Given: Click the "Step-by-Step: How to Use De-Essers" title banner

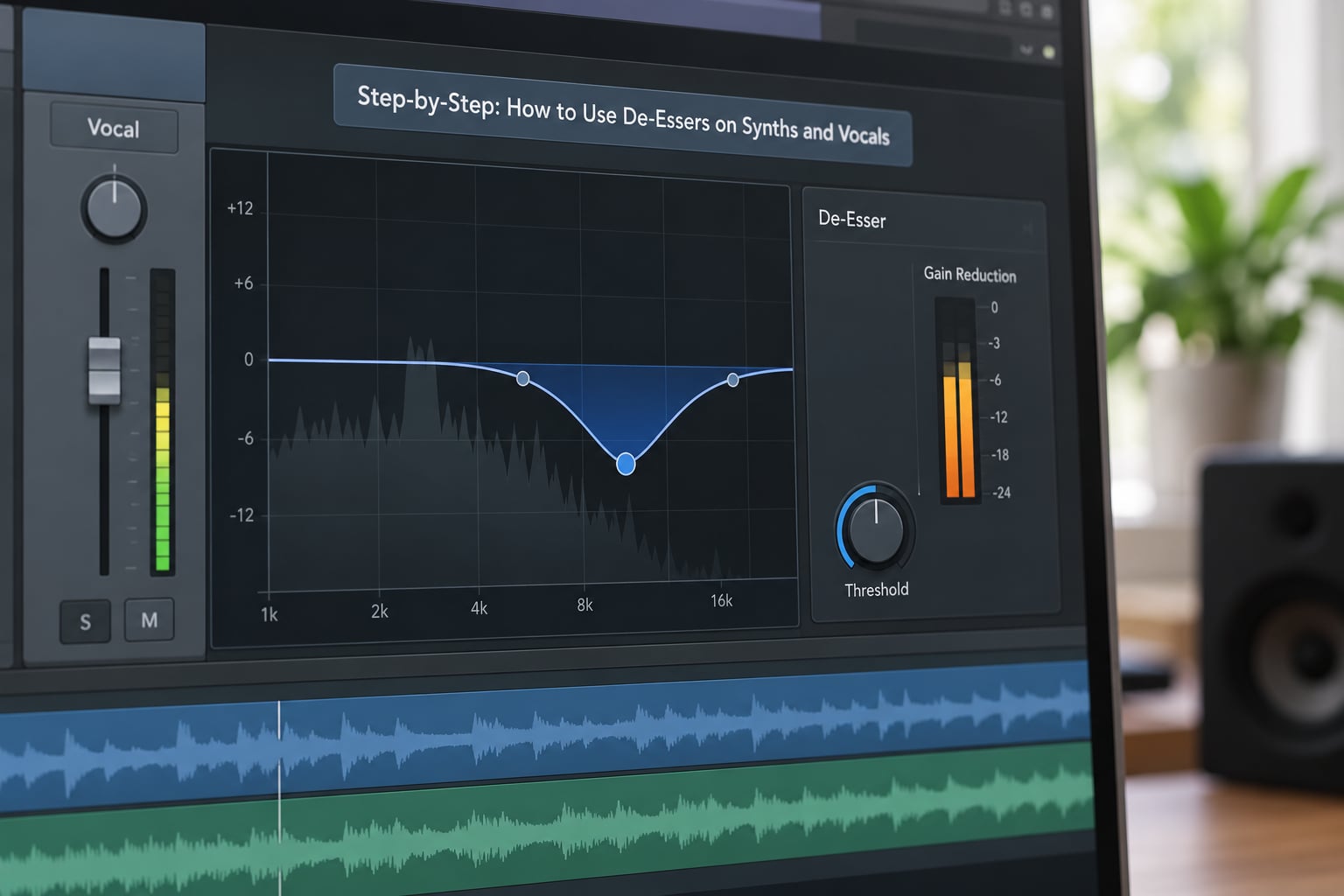Looking at the screenshot, I should (x=623, y=115).
